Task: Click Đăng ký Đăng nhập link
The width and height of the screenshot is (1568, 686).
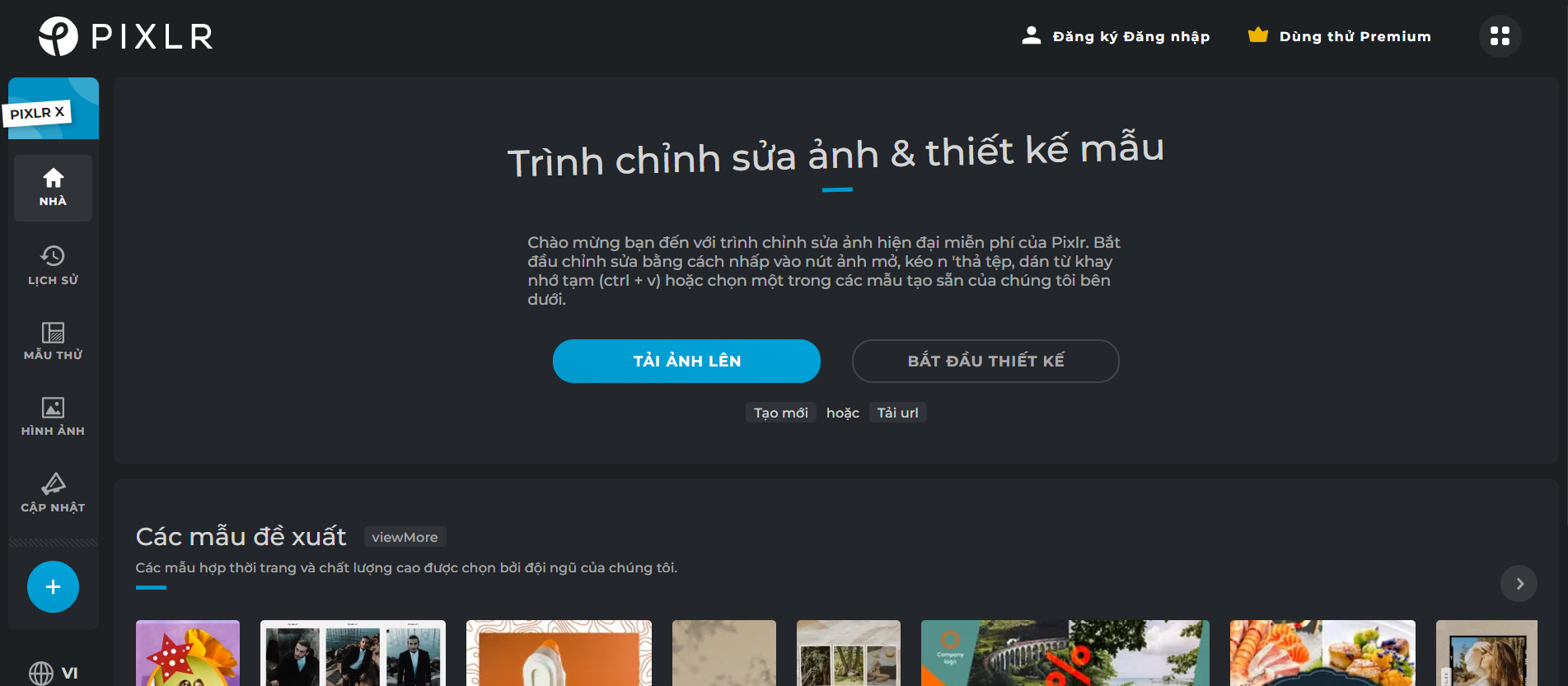Action: coord(1130,36)
